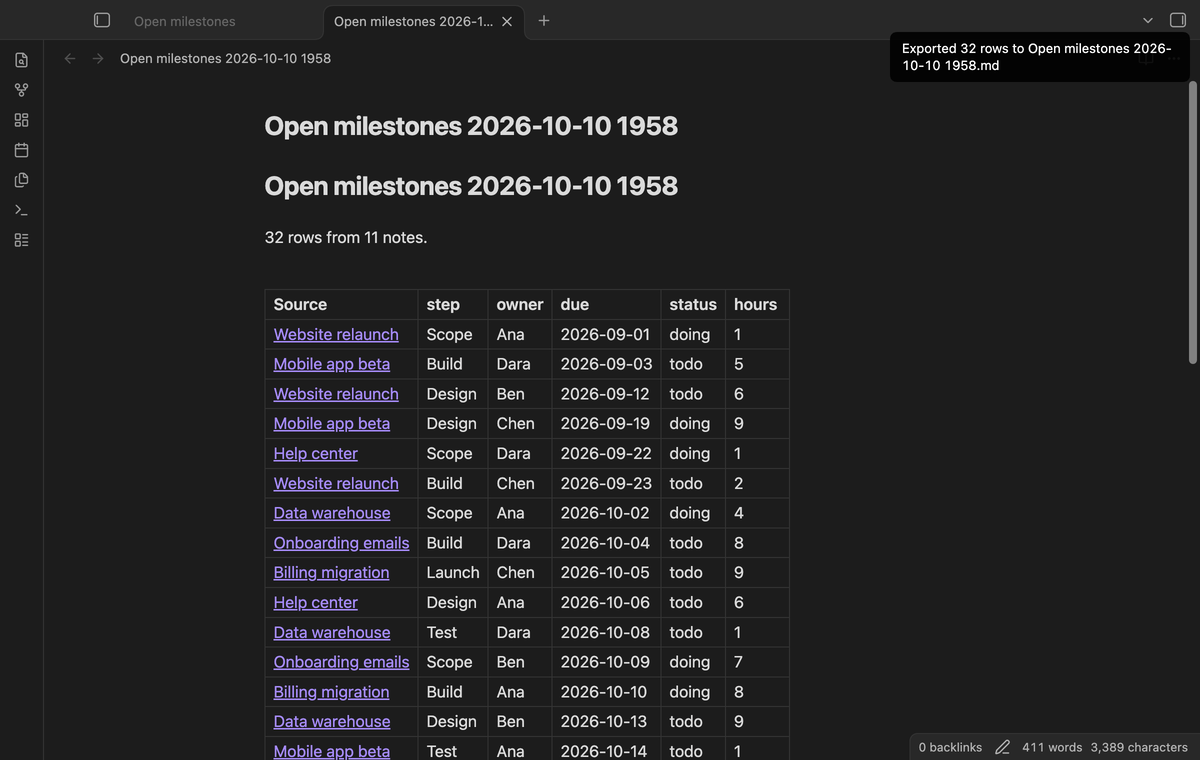Open the quick switcher file-search ribbon icon
Screen dimensions: 1200x760
pos(22,60)
